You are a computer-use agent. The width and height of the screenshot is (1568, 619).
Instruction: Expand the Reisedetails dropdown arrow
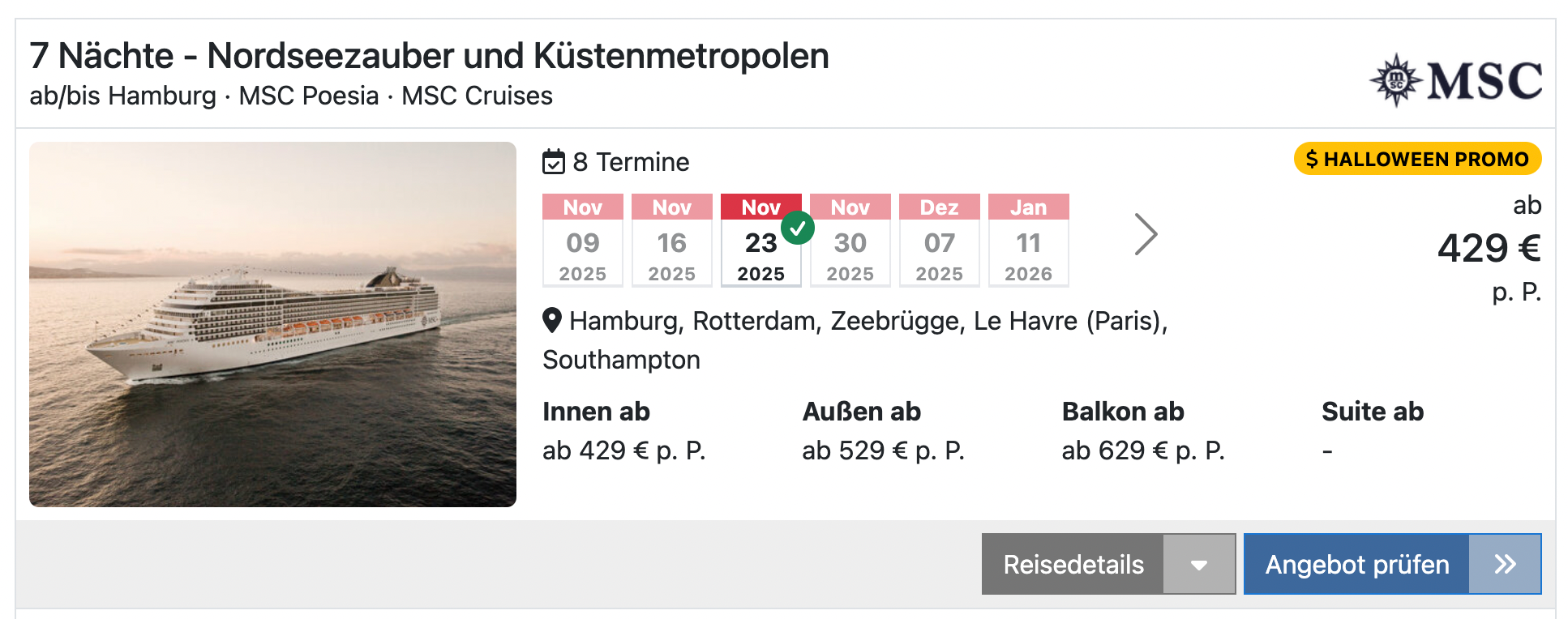pyautogui.click(x=1199, y=565)
